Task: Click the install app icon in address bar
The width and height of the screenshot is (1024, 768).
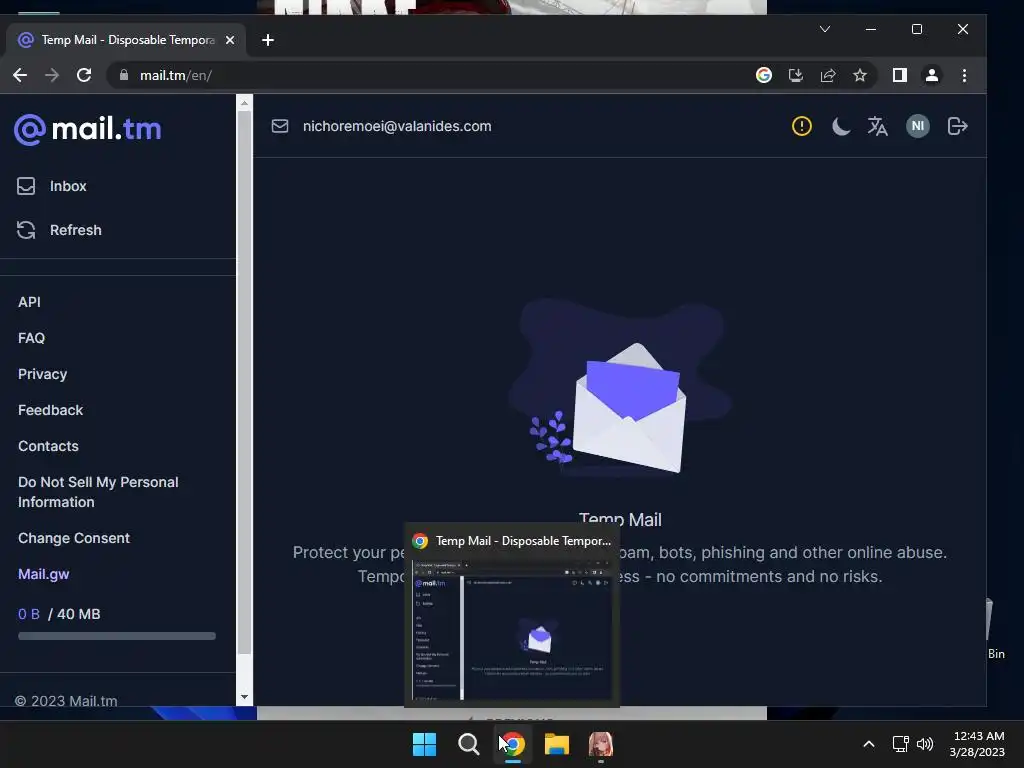Action: tap(795, 75)
